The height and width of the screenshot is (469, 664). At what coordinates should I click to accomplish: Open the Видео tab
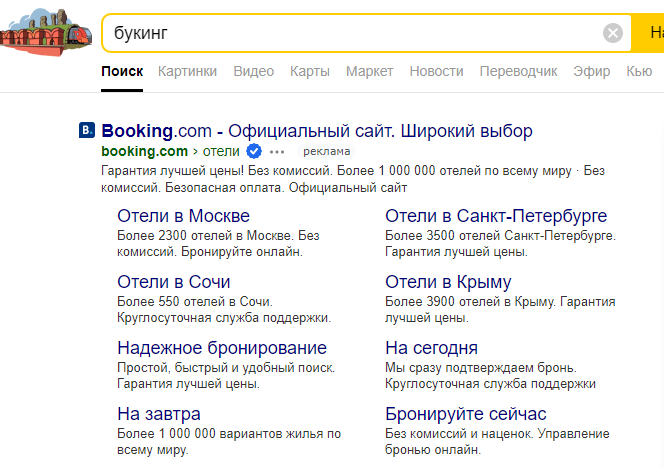(254, 71)
